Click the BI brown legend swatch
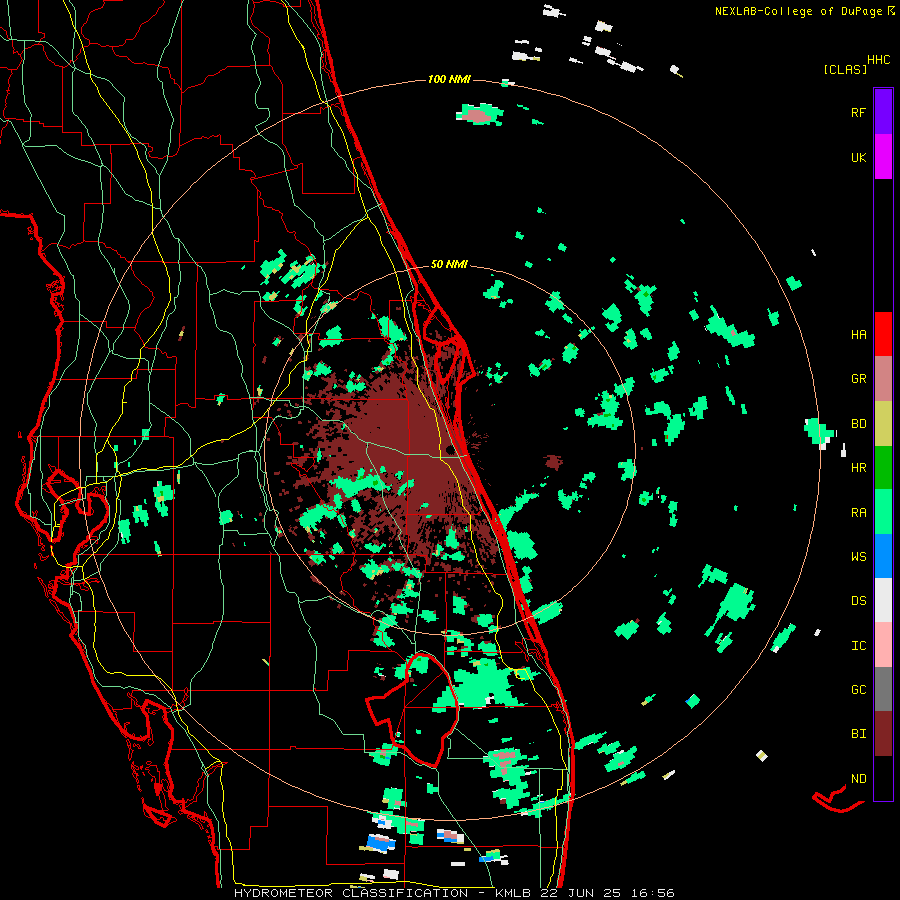The width and height of the screenshot is (900, 900). click(x=883, y=734)
